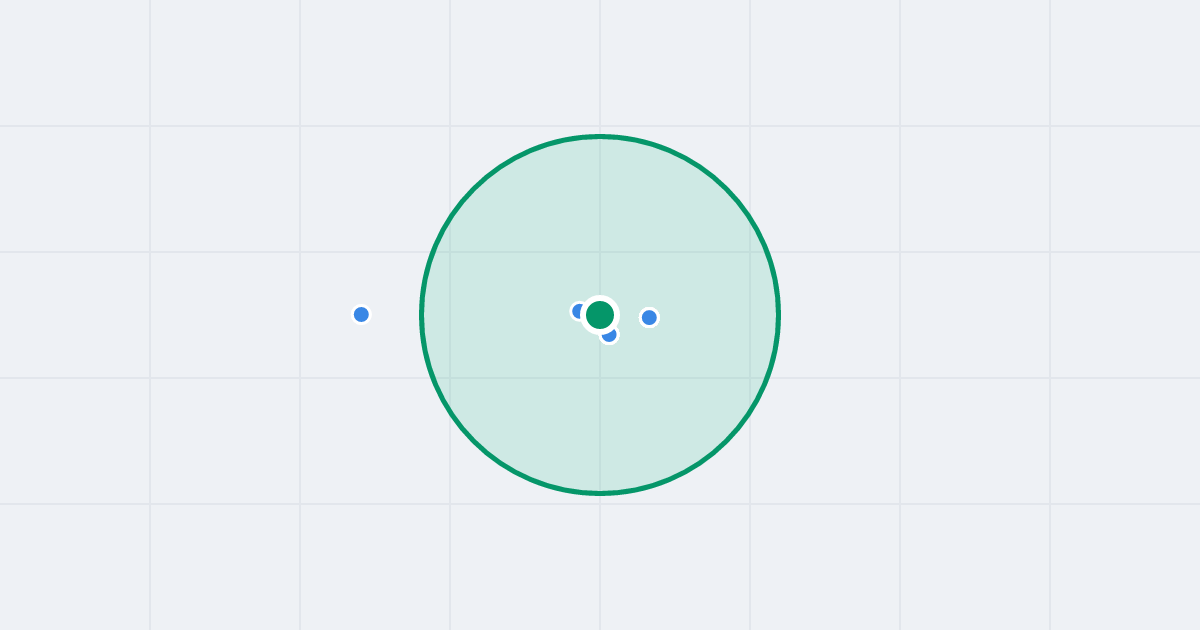The height and width of the screenshot is (630, 1200).
Task: Click the leftmost point of the green circle outline
Action: tap(421, 315)
